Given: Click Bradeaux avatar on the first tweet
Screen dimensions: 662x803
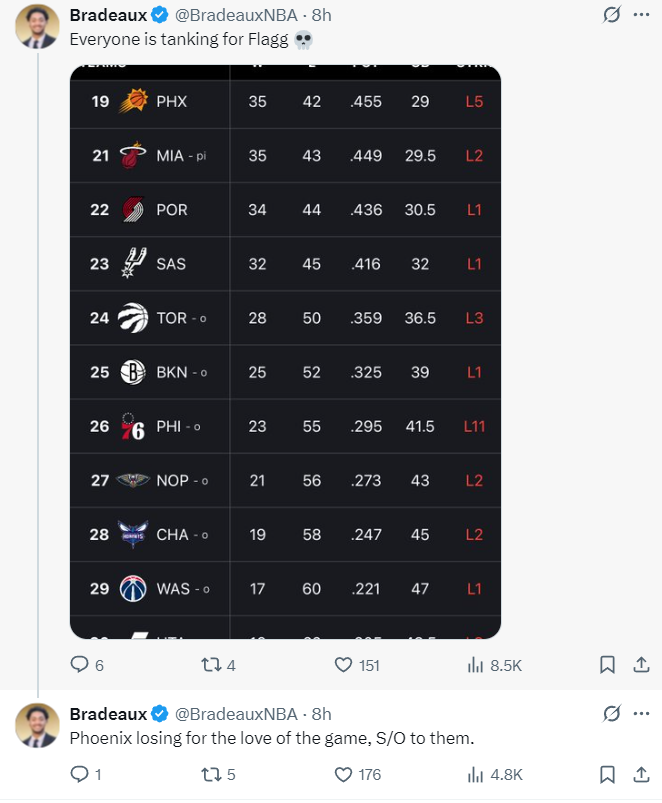Looking at the screenshot, I should point(37,27).
